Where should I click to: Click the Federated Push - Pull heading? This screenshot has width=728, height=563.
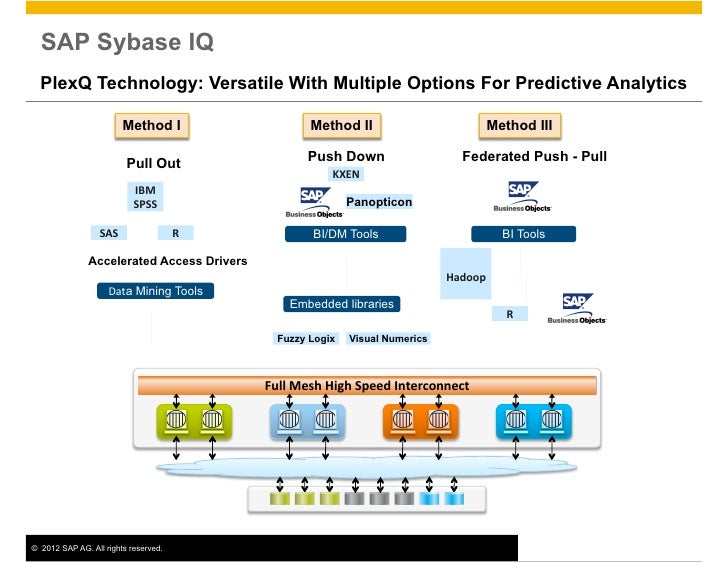[534, 156]
